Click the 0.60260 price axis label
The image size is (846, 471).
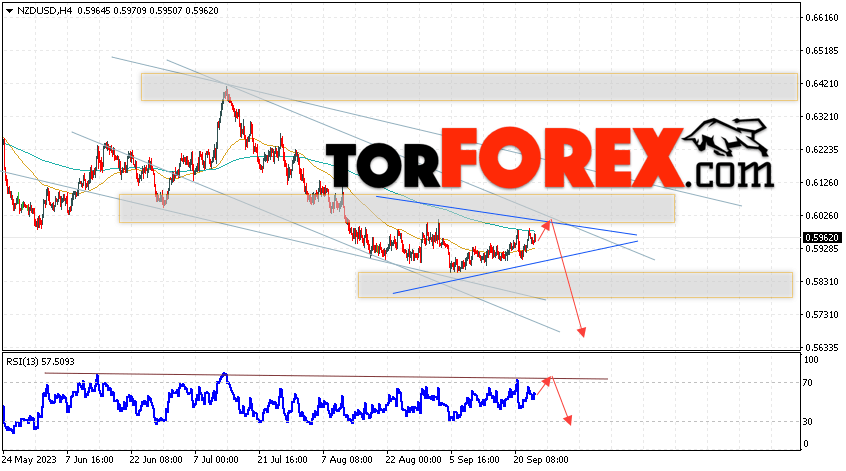pos(822,216)
